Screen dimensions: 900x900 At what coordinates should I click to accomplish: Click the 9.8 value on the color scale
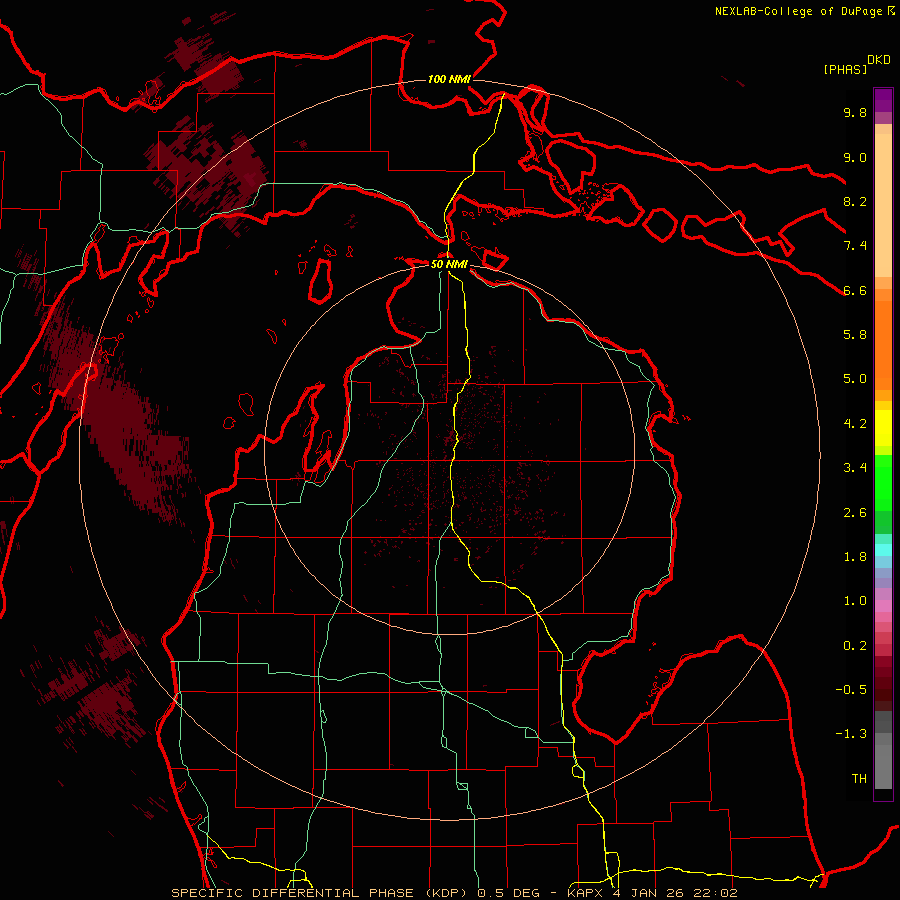click(855, 112)
